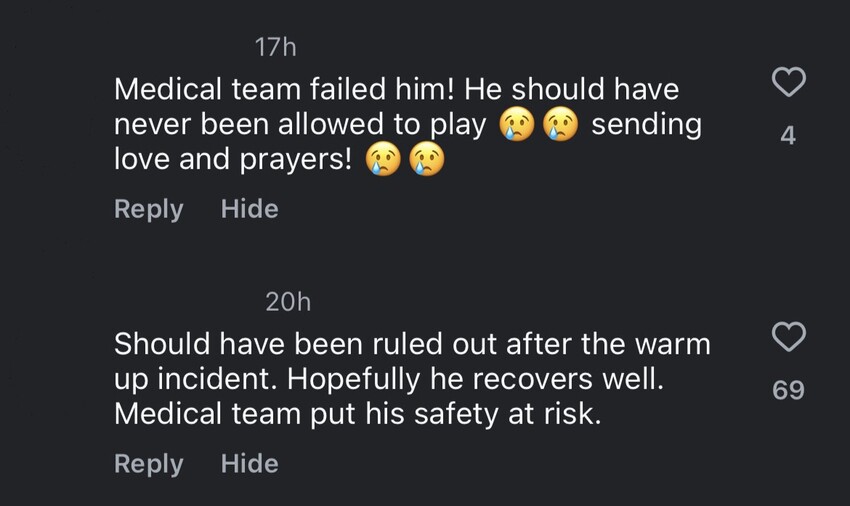Click the 20h timestamp
Image resolution: width=850 pixels, height=506 pixels.
288,301
